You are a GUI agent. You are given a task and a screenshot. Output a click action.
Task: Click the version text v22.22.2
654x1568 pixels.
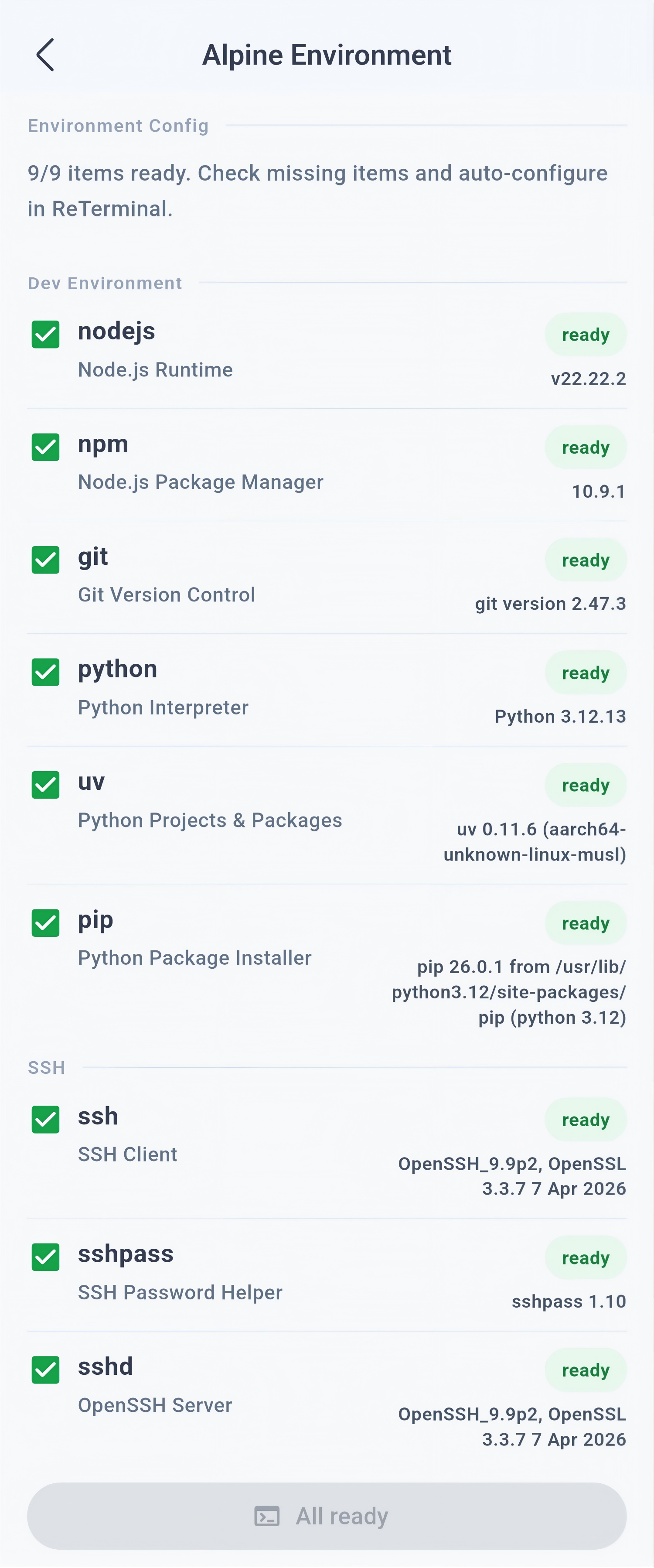coord(588,379)
